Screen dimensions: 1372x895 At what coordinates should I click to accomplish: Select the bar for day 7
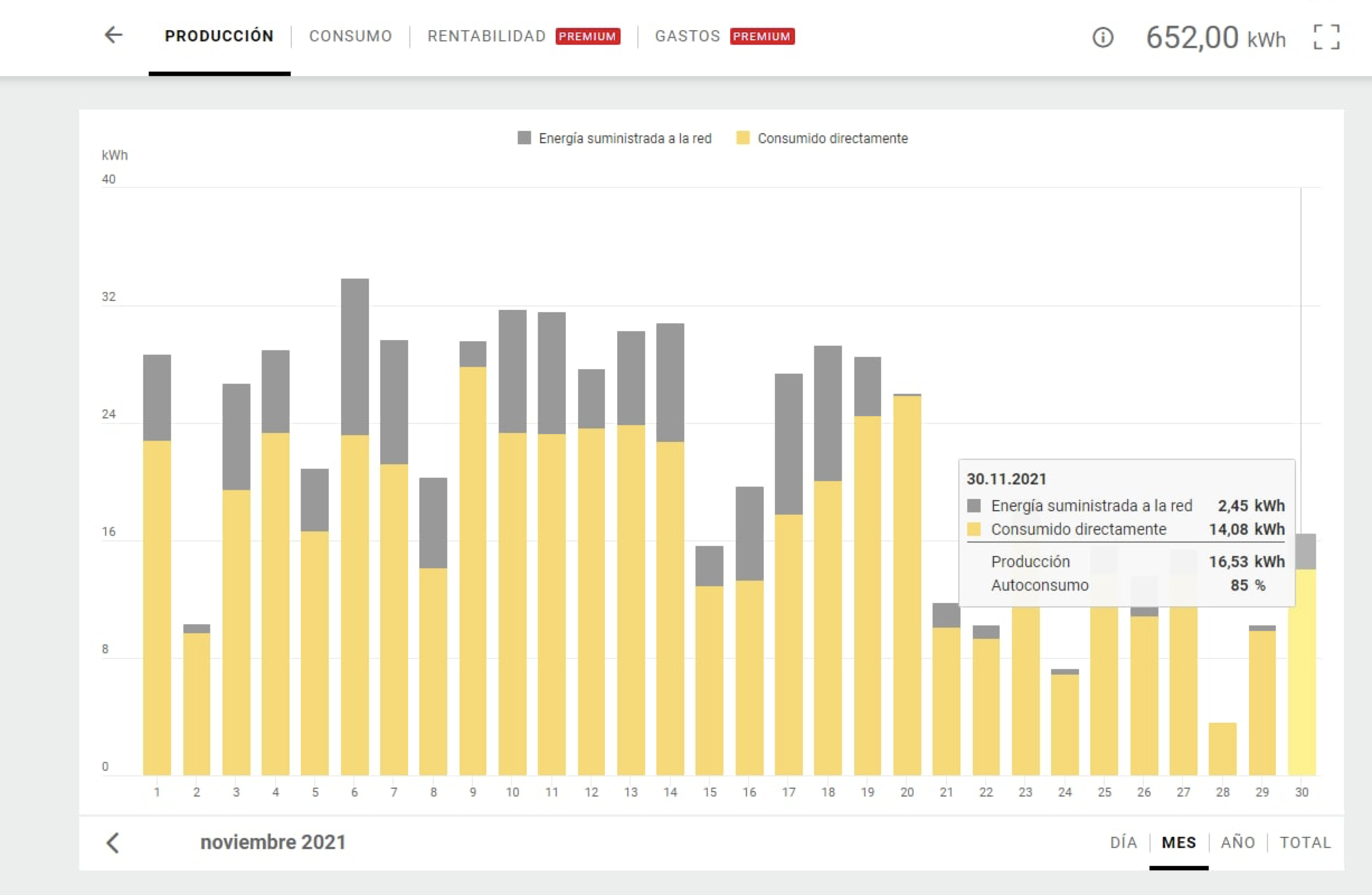394,558
